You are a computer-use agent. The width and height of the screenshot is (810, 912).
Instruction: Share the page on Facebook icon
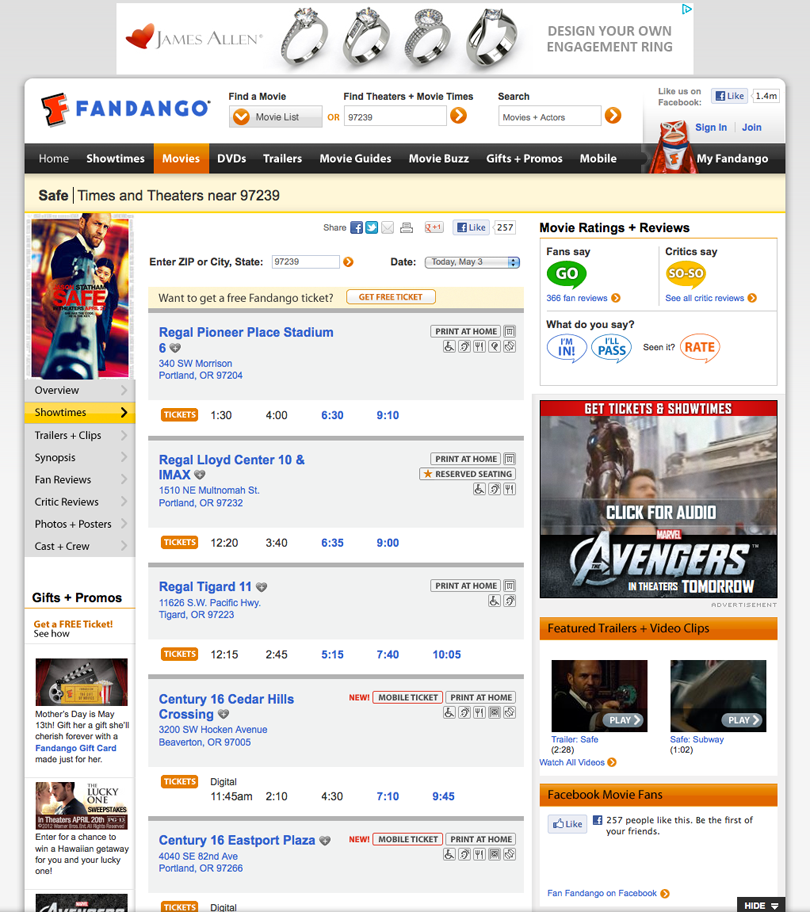356,227
